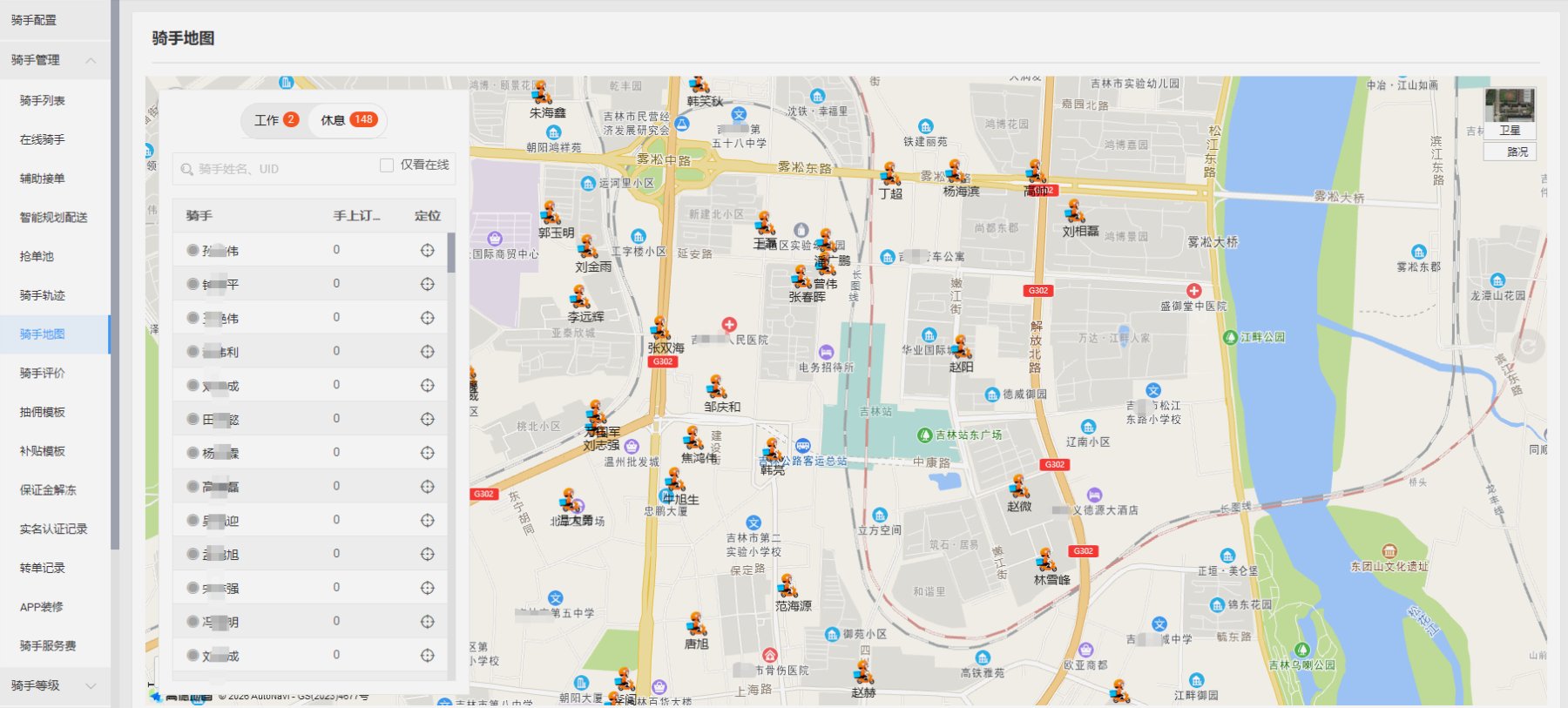Click the rider list vertical scrollbar
This screenshot has width=1568, height=708.
coord(451,253)
